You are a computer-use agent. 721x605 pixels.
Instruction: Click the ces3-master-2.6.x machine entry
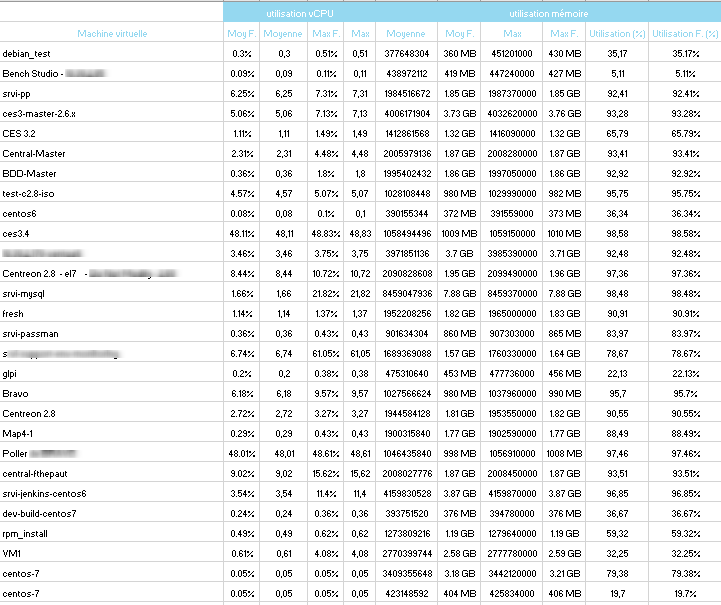click(x=39, y=113)
